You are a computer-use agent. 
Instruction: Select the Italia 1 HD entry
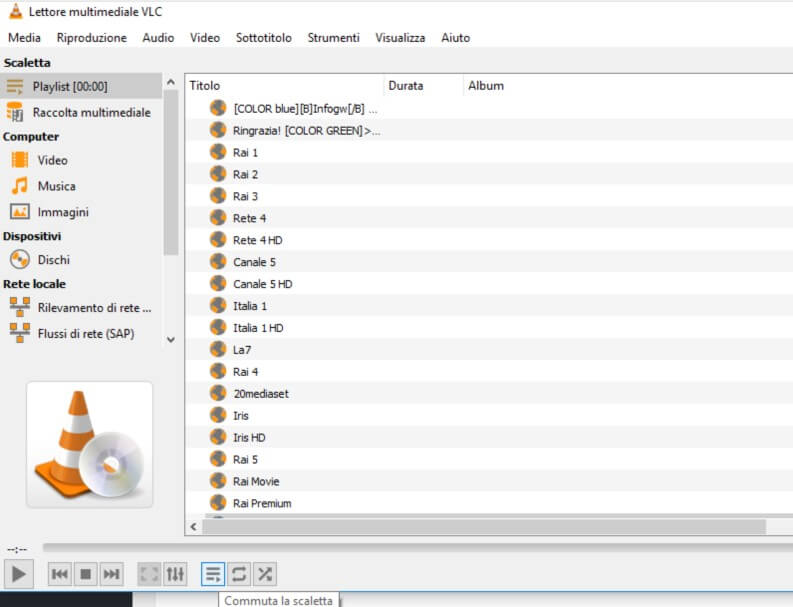[490, 328]
